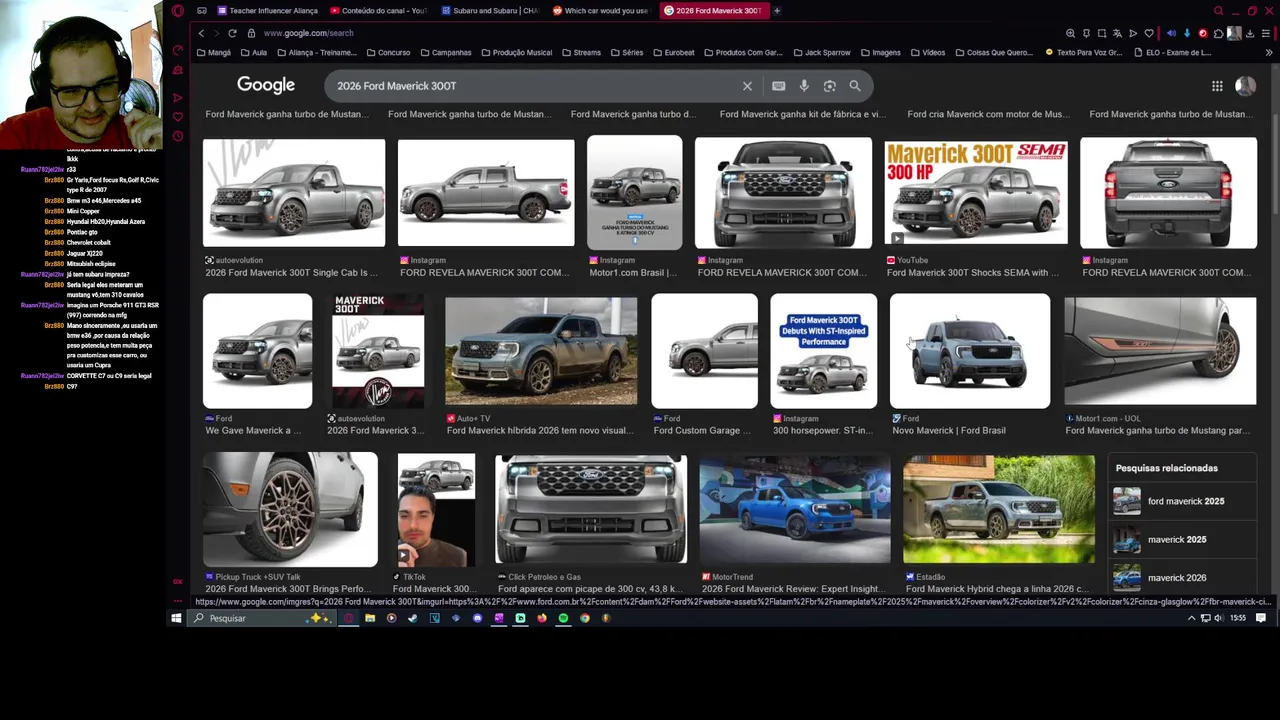The image size is (1280, 720).
Task: Click the Windows taskbar search field
Action: click(260, 618)
